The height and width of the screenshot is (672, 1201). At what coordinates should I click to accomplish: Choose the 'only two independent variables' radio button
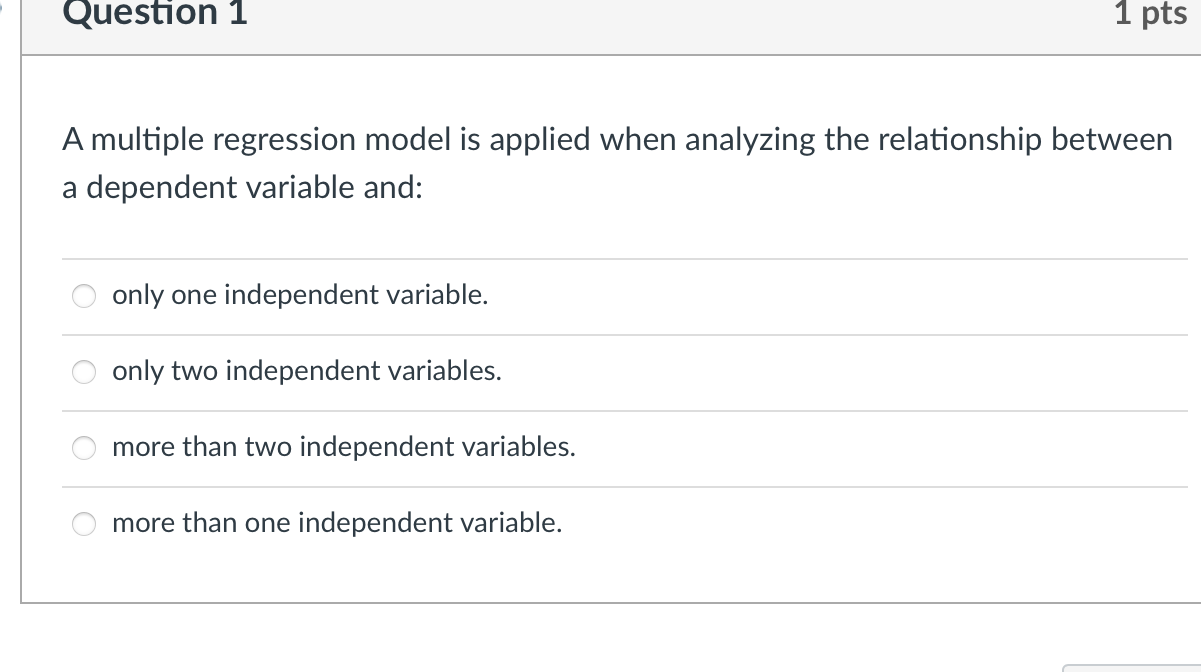(x=84, y=372)
